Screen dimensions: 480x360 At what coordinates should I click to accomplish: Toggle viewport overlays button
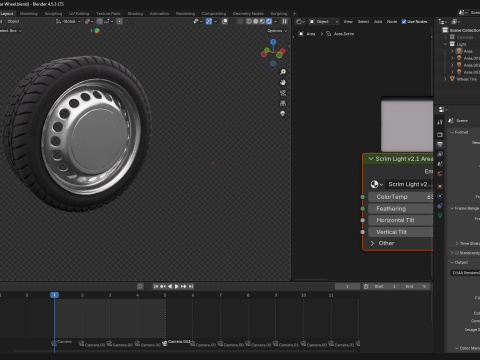point(225,21)
